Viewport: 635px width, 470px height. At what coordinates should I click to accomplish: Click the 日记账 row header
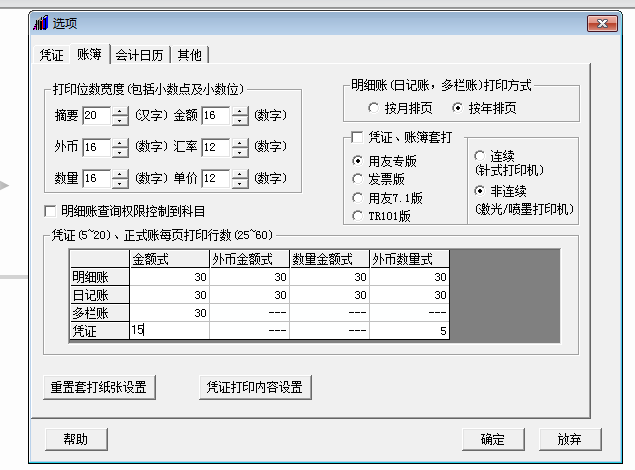(100, 295)
